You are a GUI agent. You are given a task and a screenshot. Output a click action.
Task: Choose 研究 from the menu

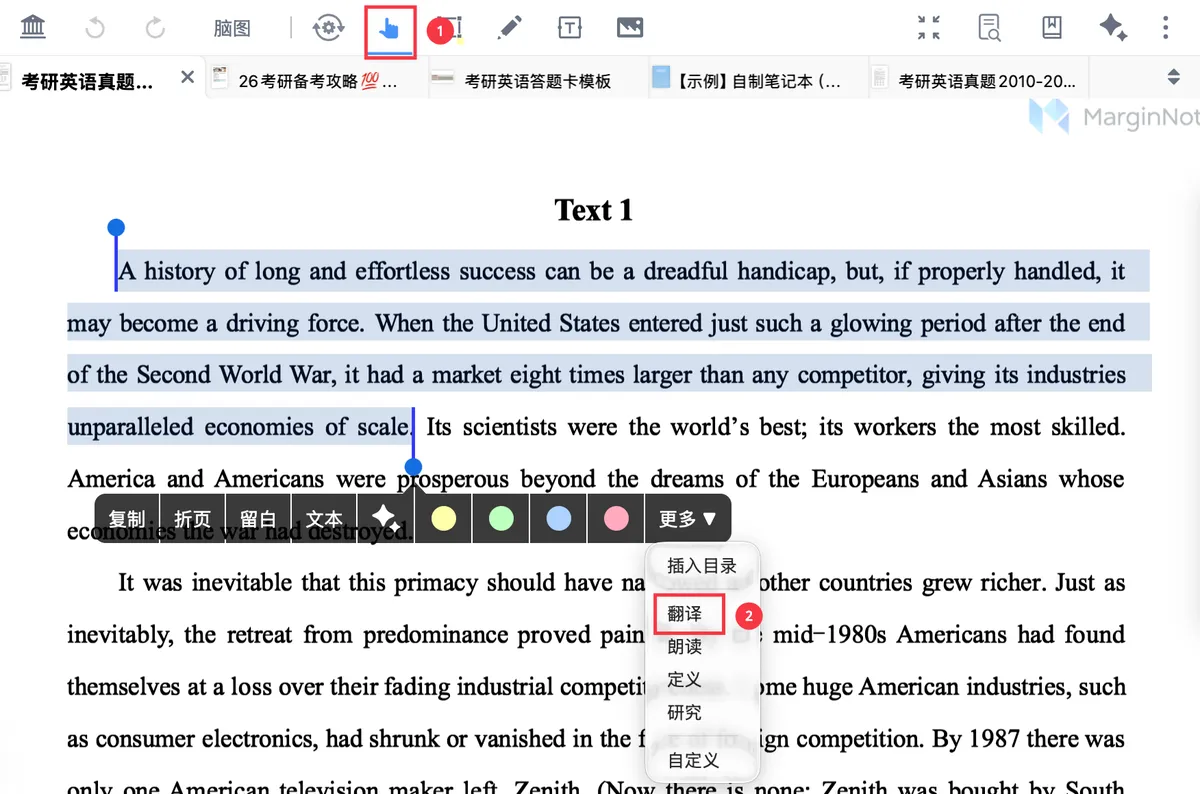[x=685, y=712]
